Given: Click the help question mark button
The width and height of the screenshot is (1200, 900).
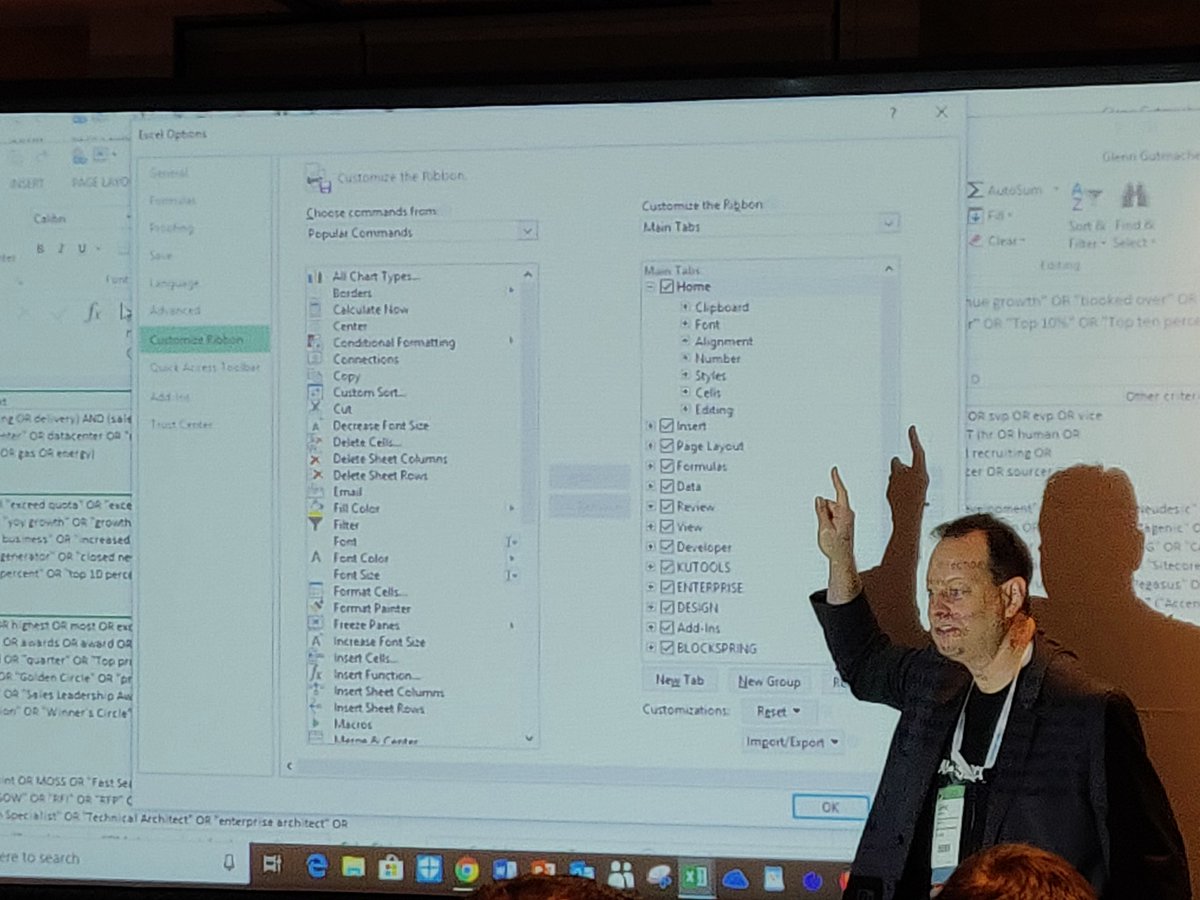Looking at the screenshot, I should (892, 113).
